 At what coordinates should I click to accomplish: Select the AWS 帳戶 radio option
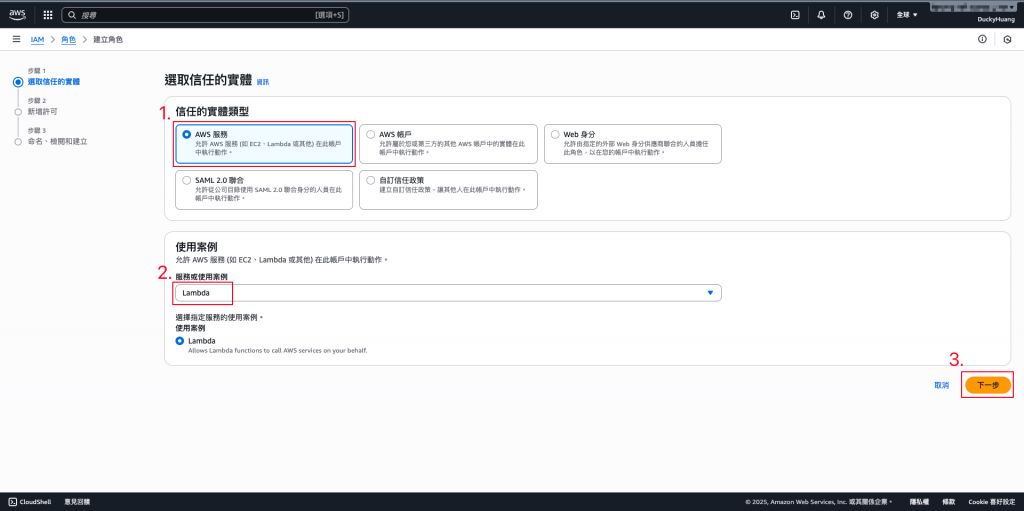(371, 134)
